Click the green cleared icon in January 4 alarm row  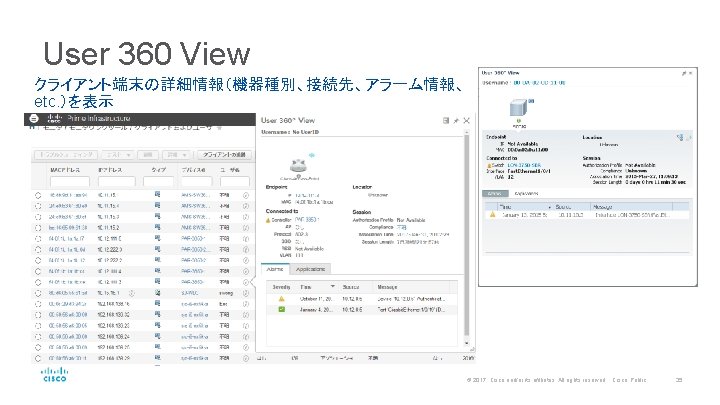coord(281,309)
